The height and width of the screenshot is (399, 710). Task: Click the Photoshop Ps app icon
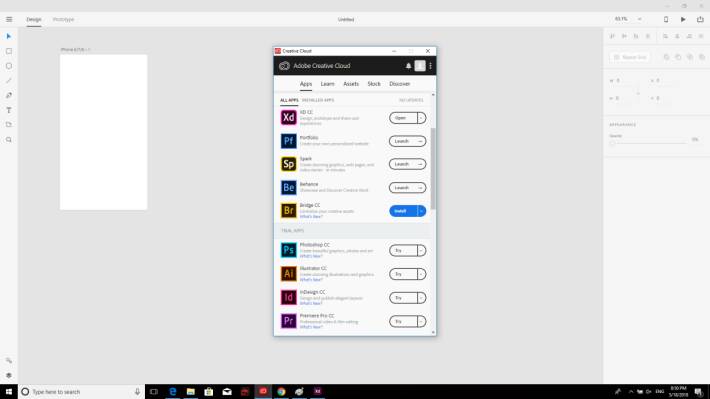(x=288, y=250)
